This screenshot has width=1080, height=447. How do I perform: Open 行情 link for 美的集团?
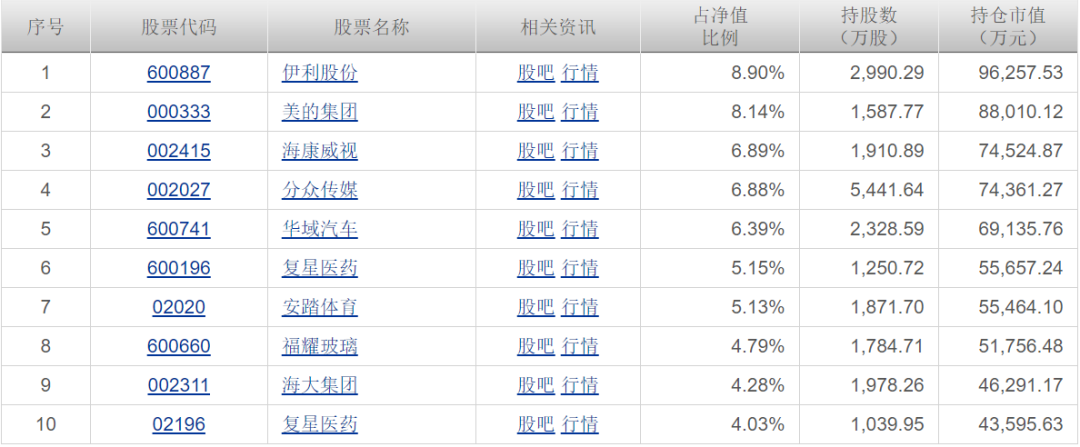pos(580,112)
